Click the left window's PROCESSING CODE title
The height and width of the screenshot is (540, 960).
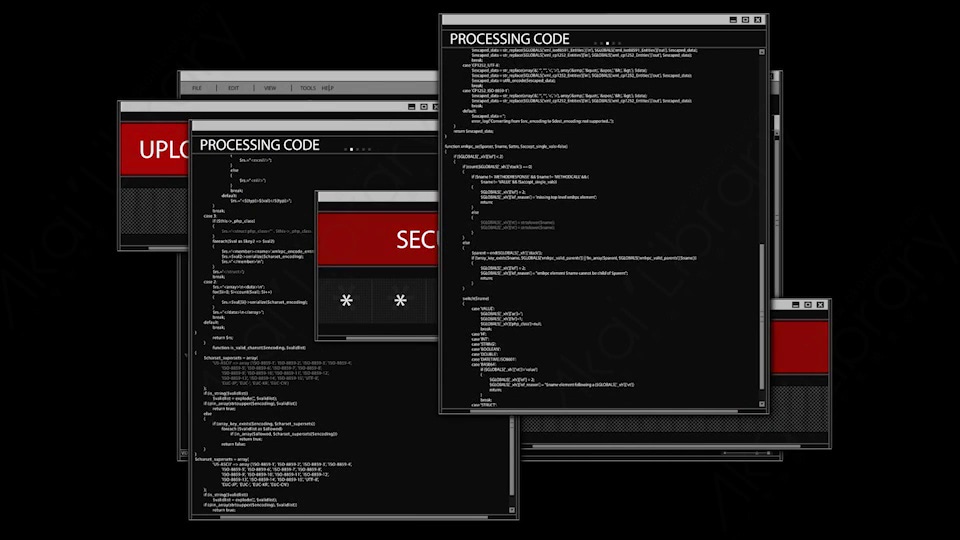click(x=260, y=145)
